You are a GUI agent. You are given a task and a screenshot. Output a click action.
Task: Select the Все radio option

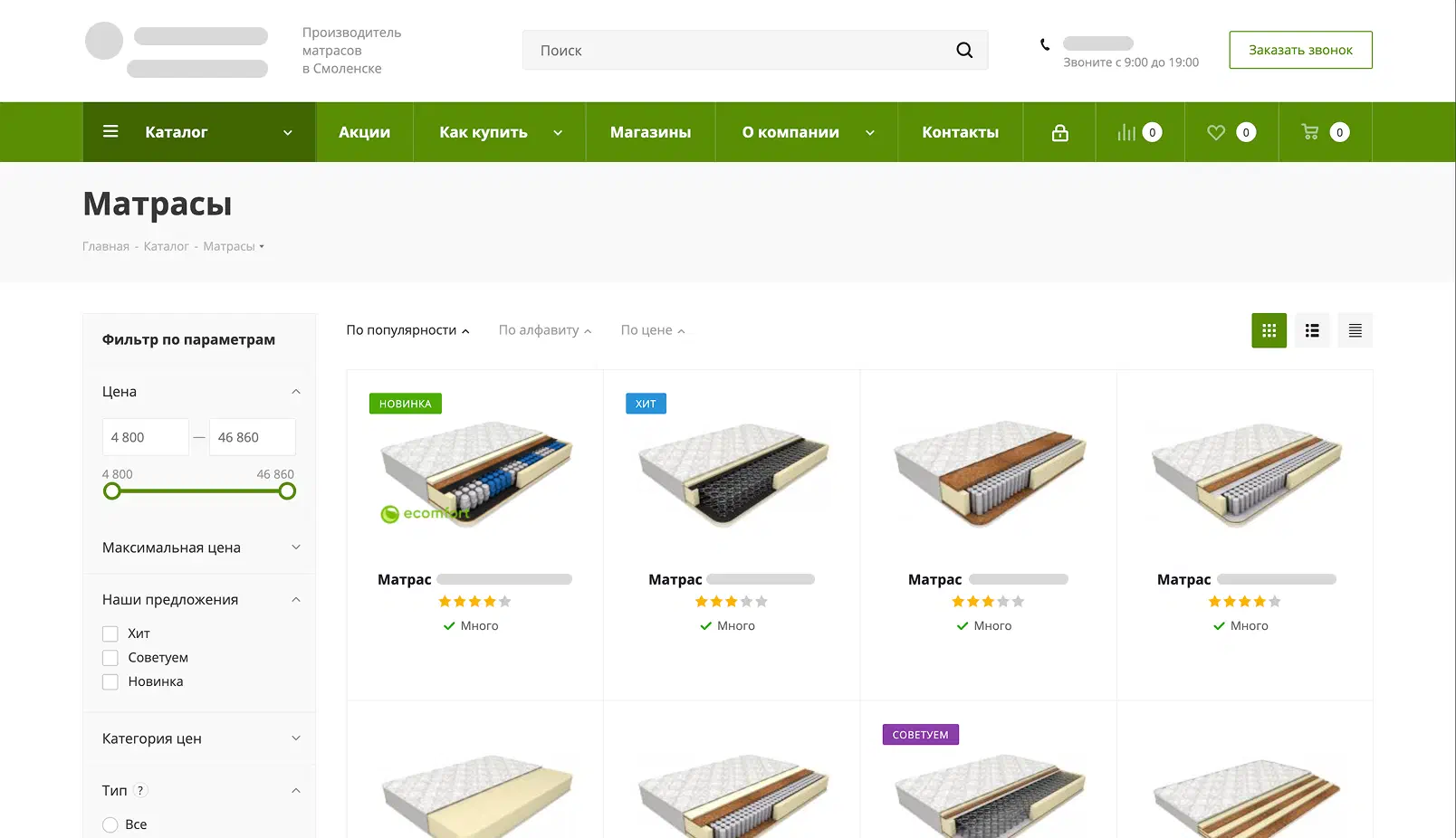tap(110, 824)
